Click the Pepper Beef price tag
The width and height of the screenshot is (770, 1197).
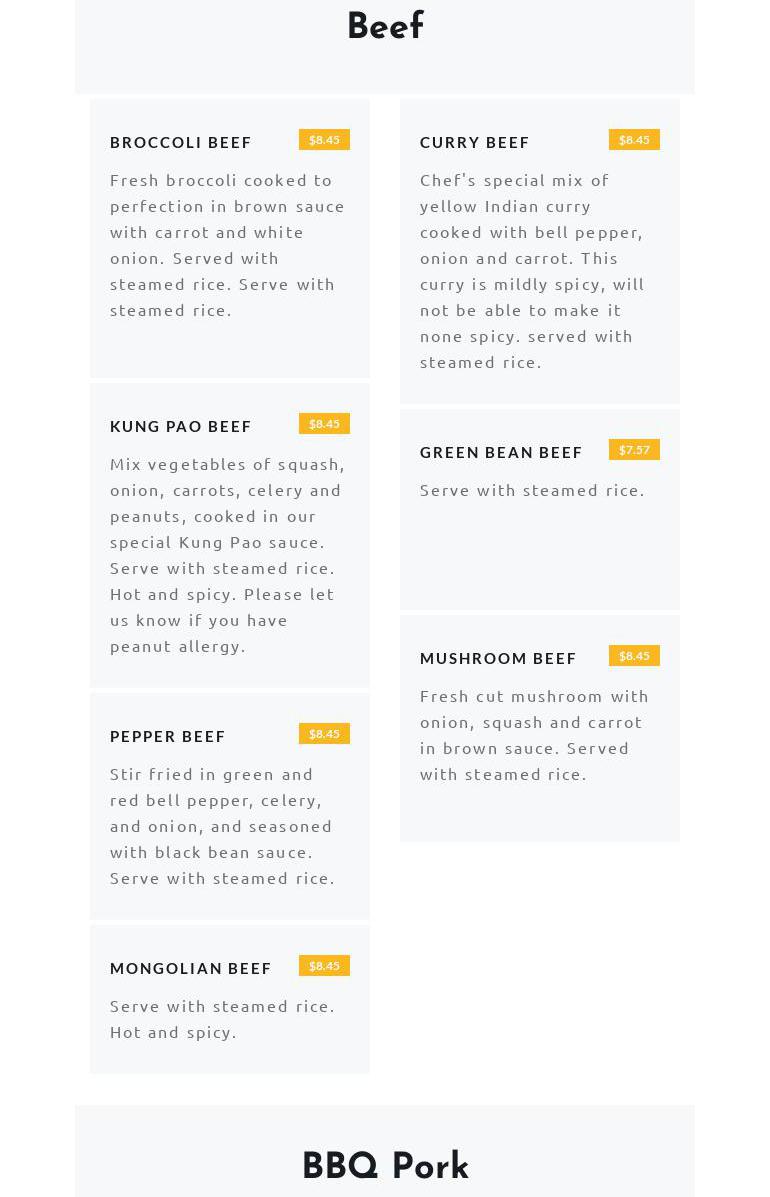[x=324, y=734]
